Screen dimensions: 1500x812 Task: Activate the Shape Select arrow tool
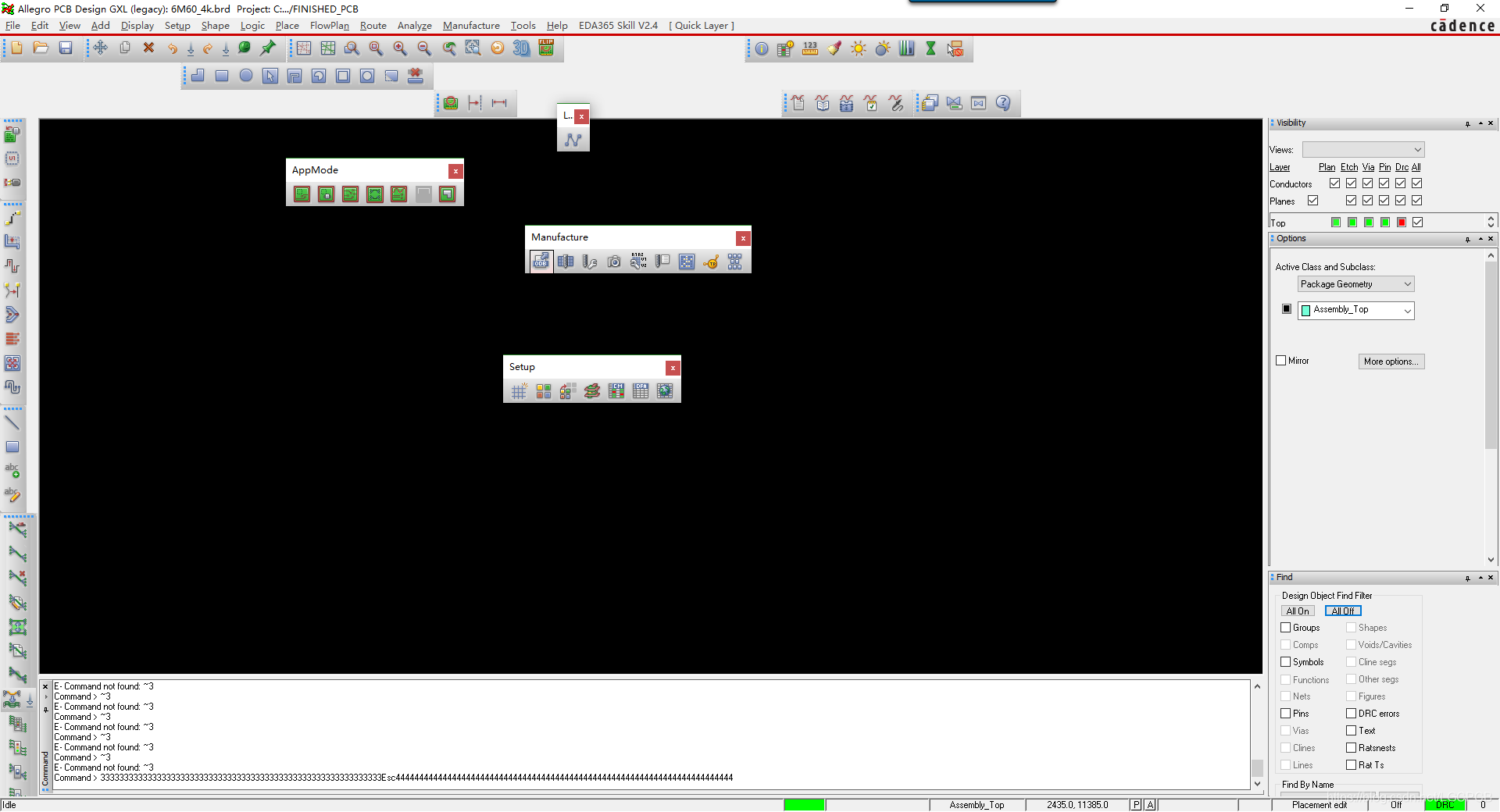pos(270,76)
